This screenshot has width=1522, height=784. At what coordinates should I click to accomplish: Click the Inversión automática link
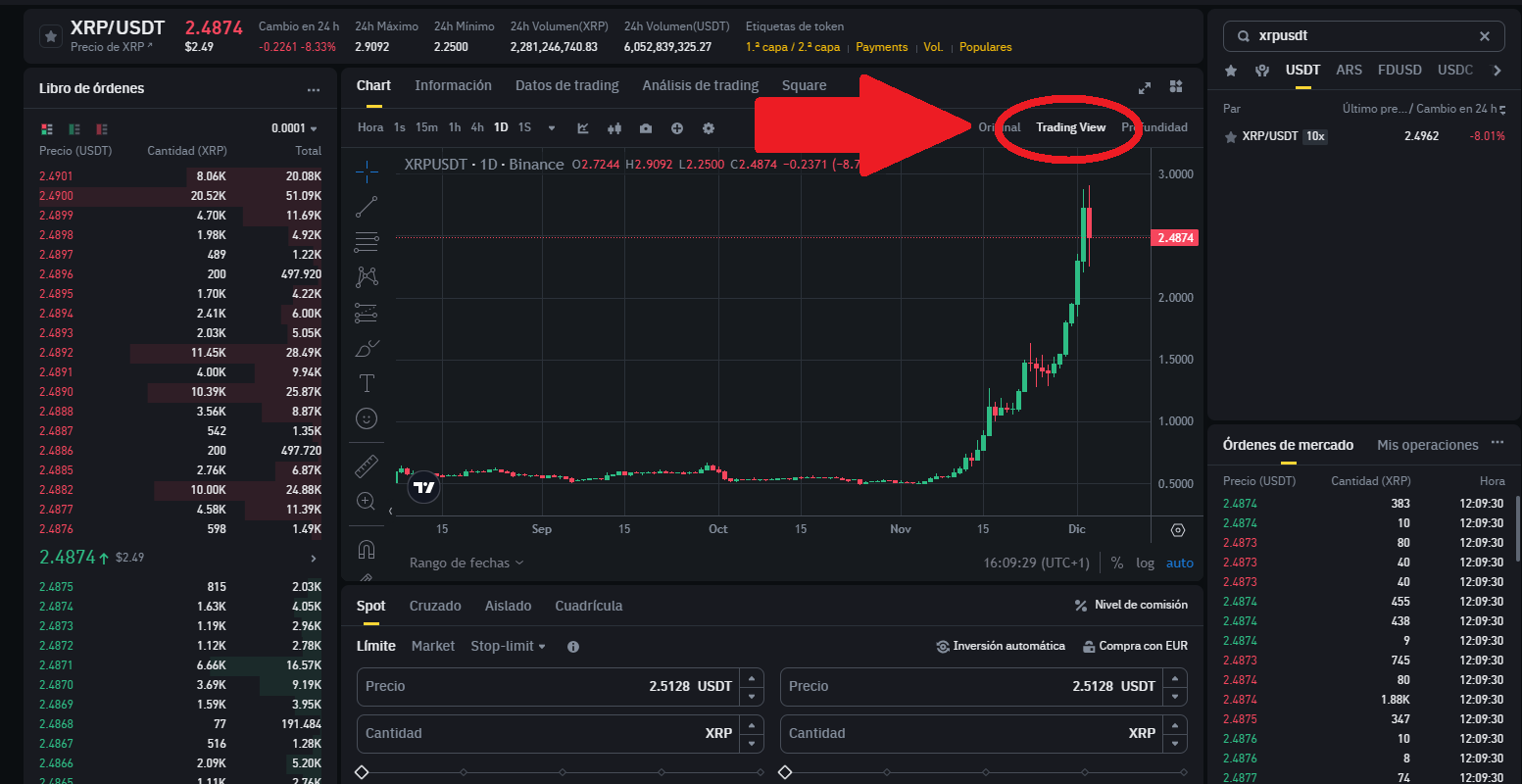click(x=1001, y=646)
